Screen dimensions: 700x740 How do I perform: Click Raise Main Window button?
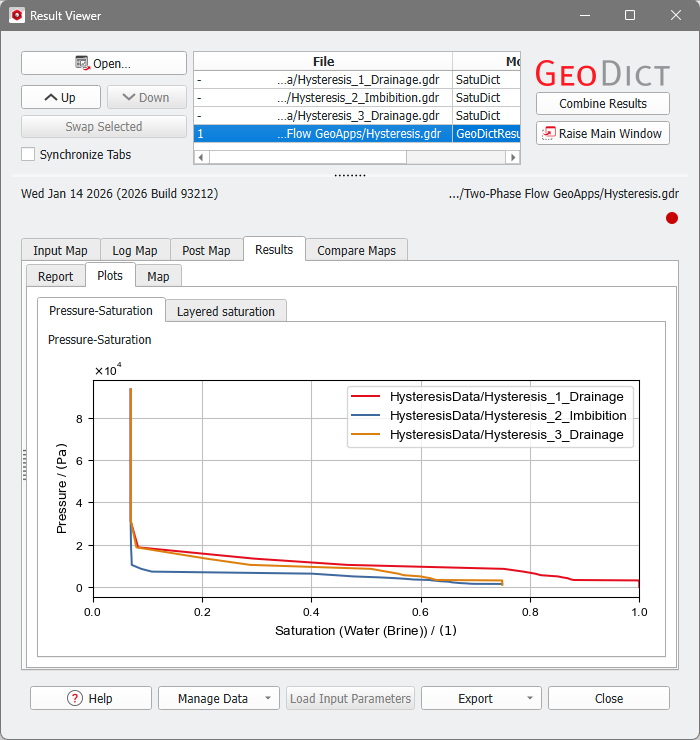pos(603,134)
